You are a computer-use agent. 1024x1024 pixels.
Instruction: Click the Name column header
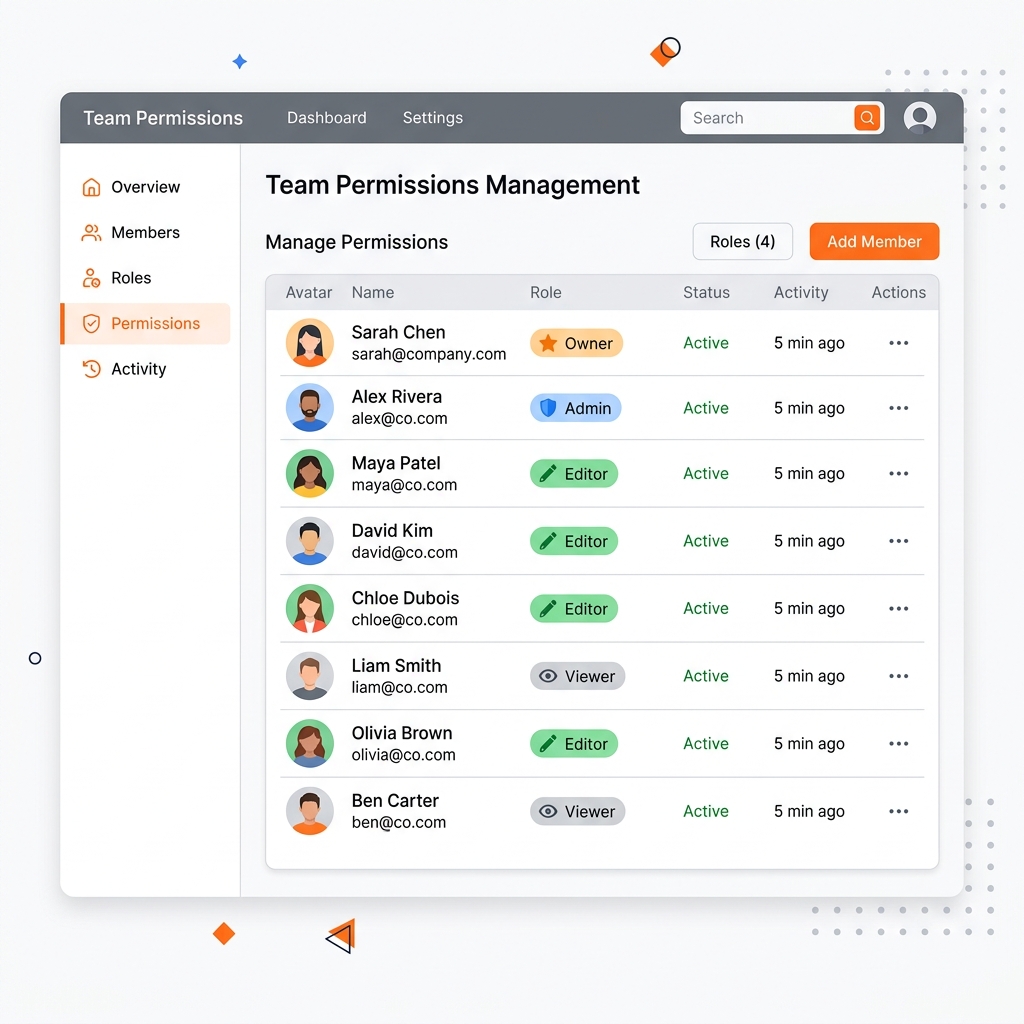pyautogui.click(x=373, y=293)
